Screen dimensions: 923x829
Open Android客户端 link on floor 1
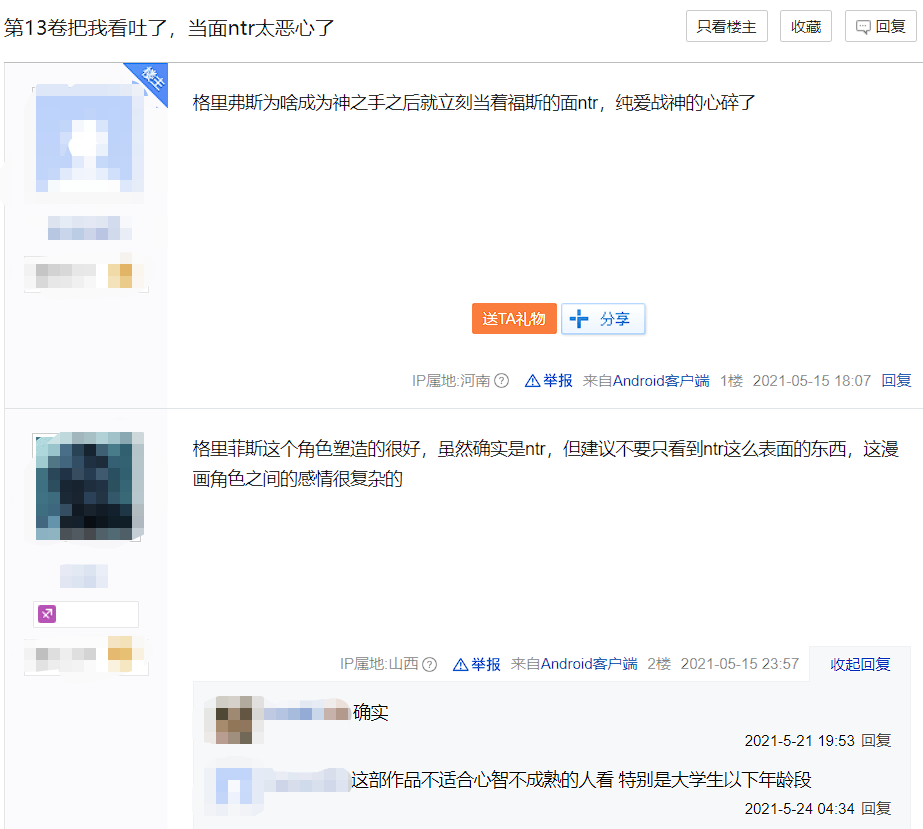[661, 381]
